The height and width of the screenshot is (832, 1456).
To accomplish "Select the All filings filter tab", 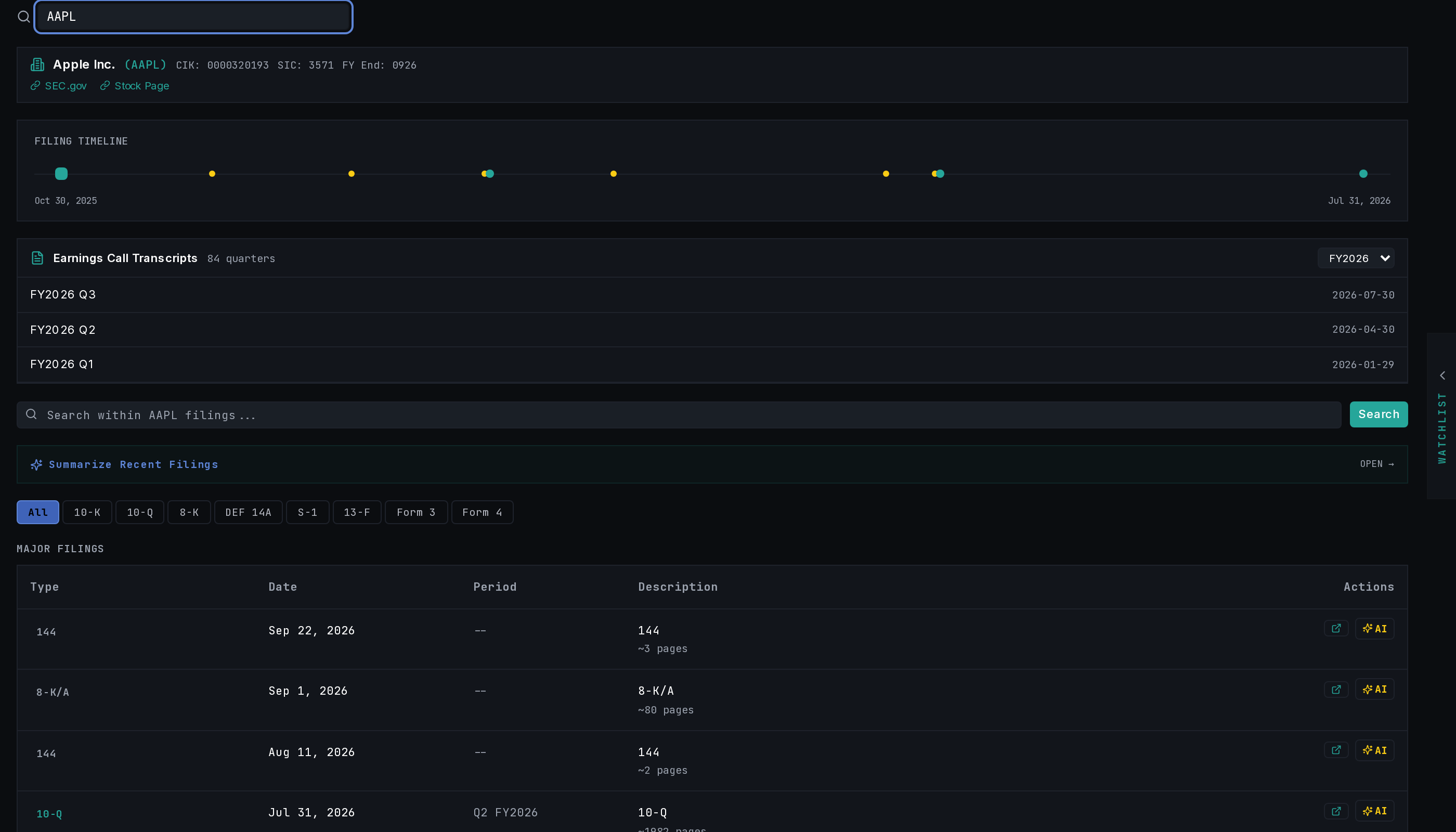I will click(38, 513).
